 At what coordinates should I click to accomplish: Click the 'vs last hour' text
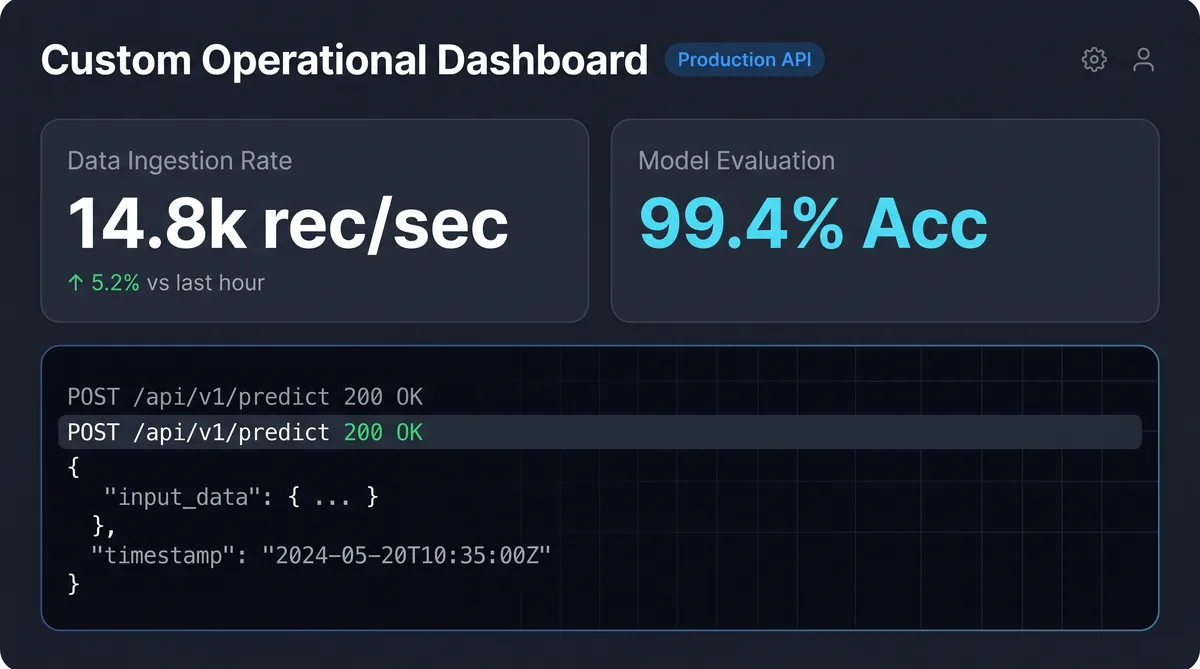coord(206,283)
